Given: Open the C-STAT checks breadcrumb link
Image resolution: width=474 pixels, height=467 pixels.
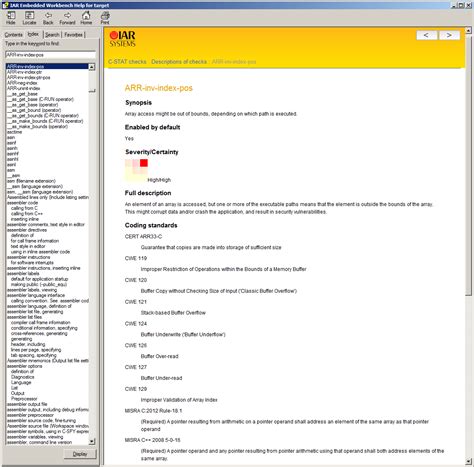Looking at the screenshot, I should point(127,62).
